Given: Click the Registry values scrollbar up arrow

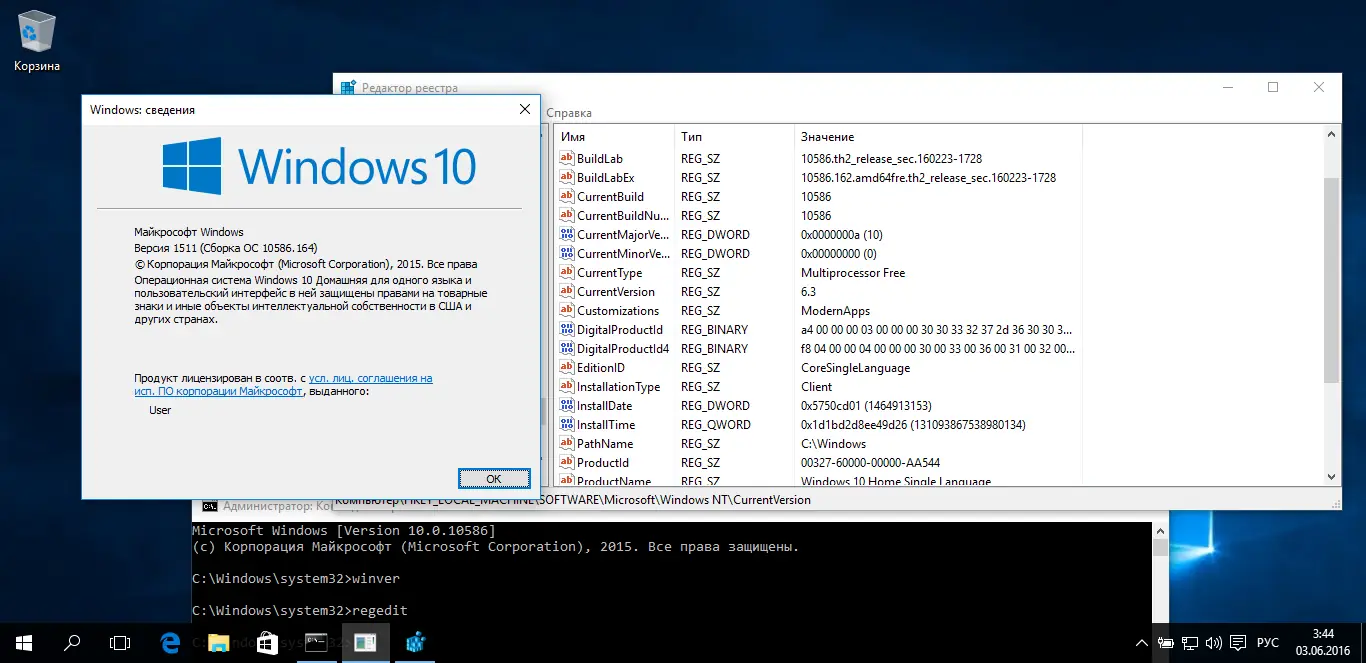Looking at the screenshot, I should [x=1331, y=134].
